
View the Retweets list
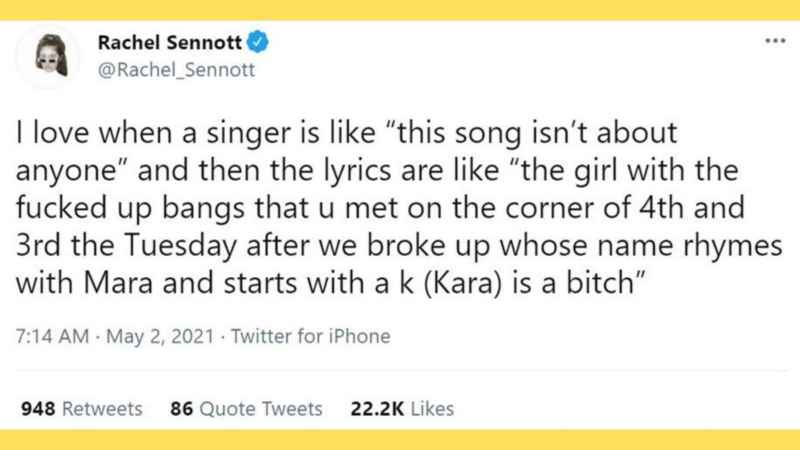point(102,408)
